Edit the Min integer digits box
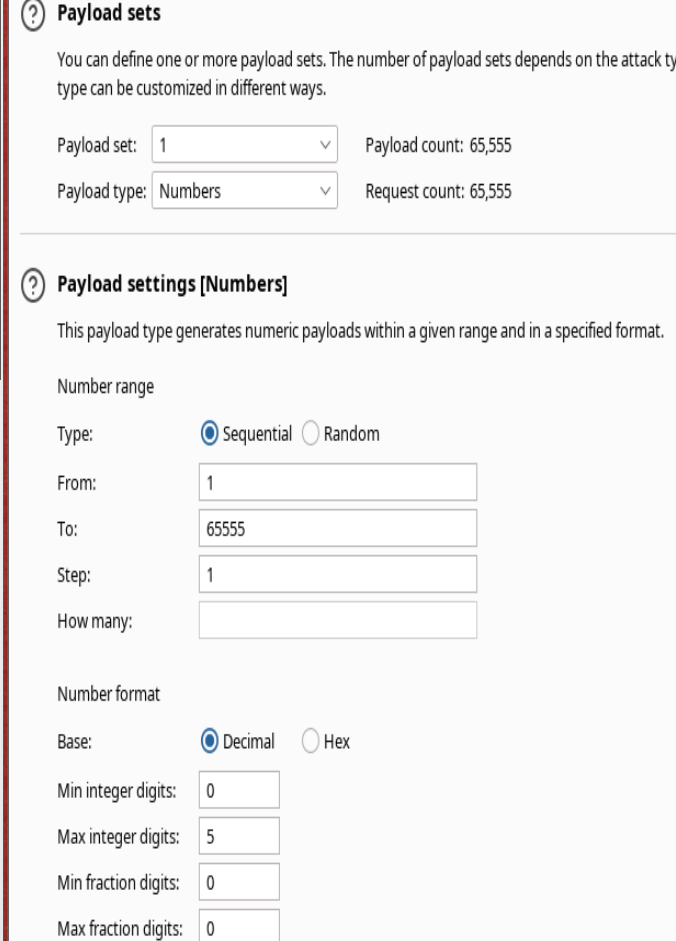 pos(239,790)
